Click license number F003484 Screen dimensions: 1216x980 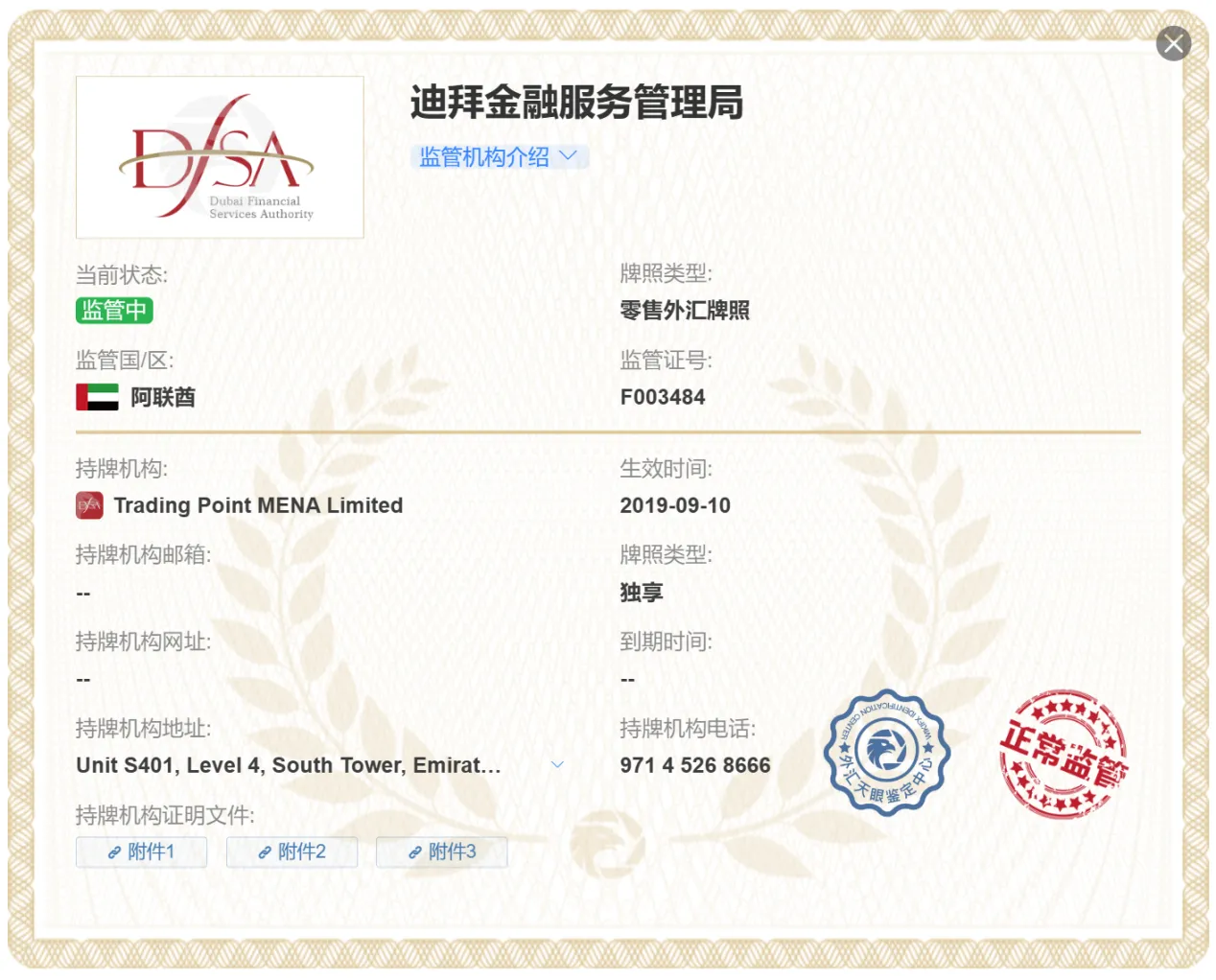663,397
